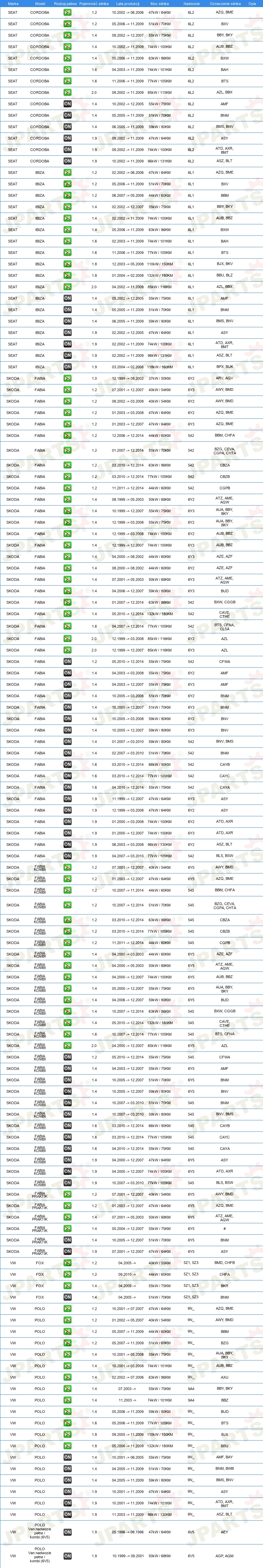Select production years 10.1999 -> 09.2001
263x1568 pixels.
pos(128,1556)
